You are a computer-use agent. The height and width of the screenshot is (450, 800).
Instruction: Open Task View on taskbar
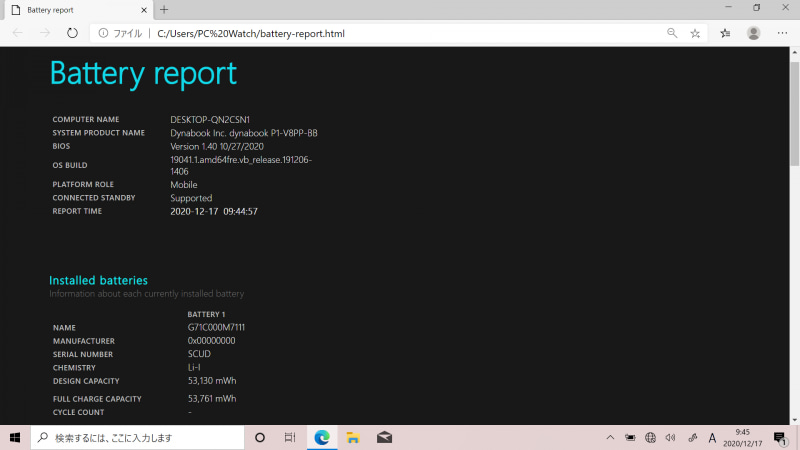290,437
